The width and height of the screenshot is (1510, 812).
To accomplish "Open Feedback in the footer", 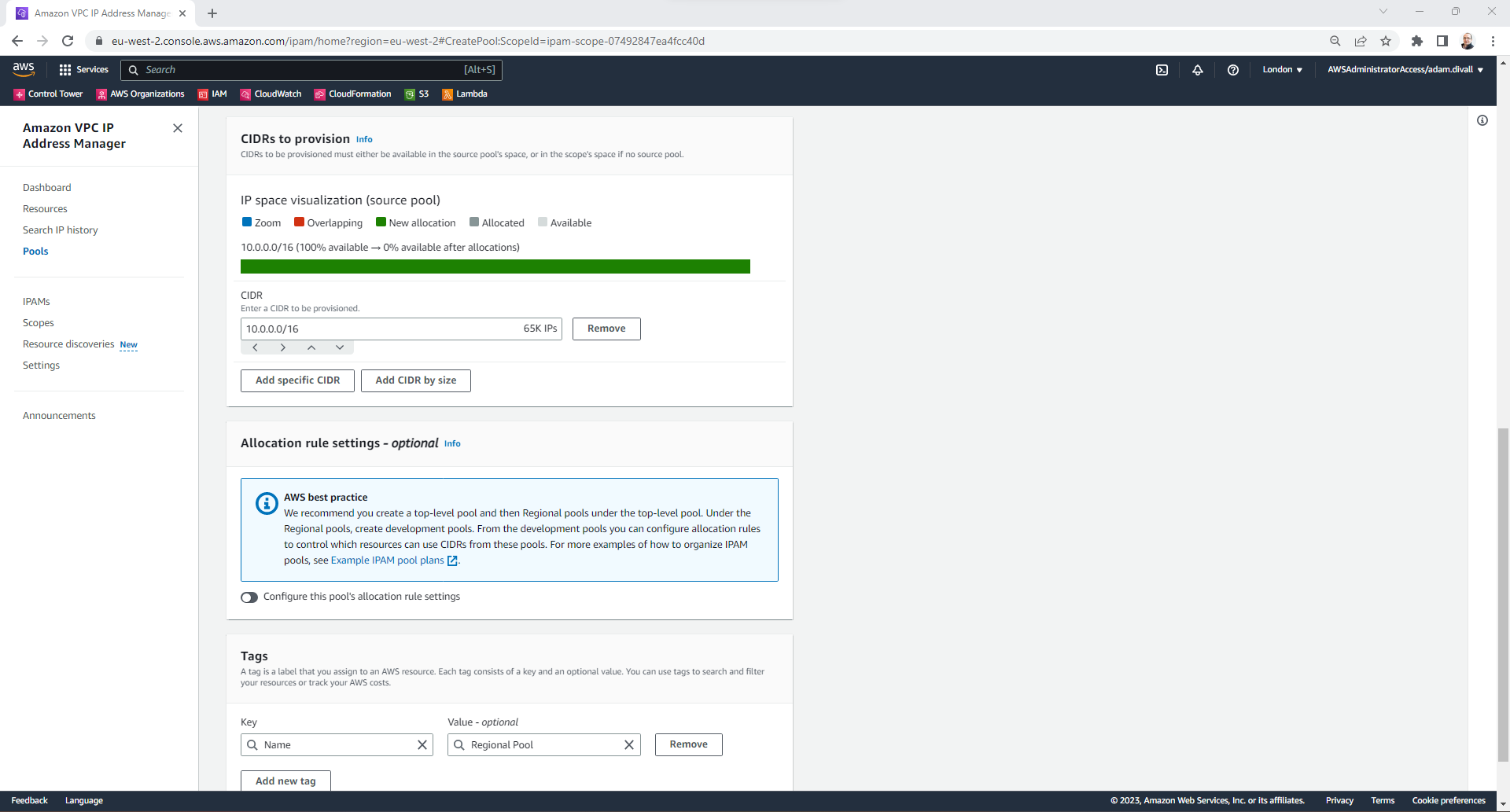I will coord(30,801).
